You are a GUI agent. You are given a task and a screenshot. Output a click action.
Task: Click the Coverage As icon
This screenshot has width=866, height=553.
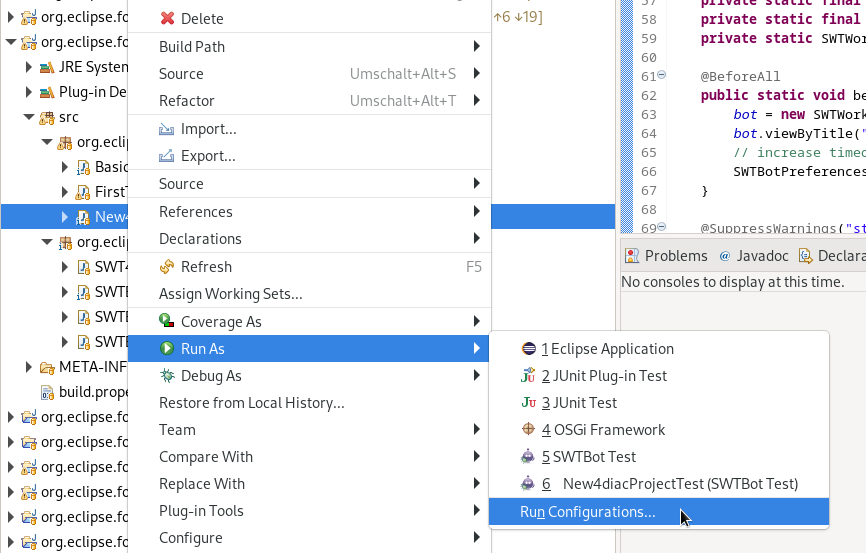(166, 321)
